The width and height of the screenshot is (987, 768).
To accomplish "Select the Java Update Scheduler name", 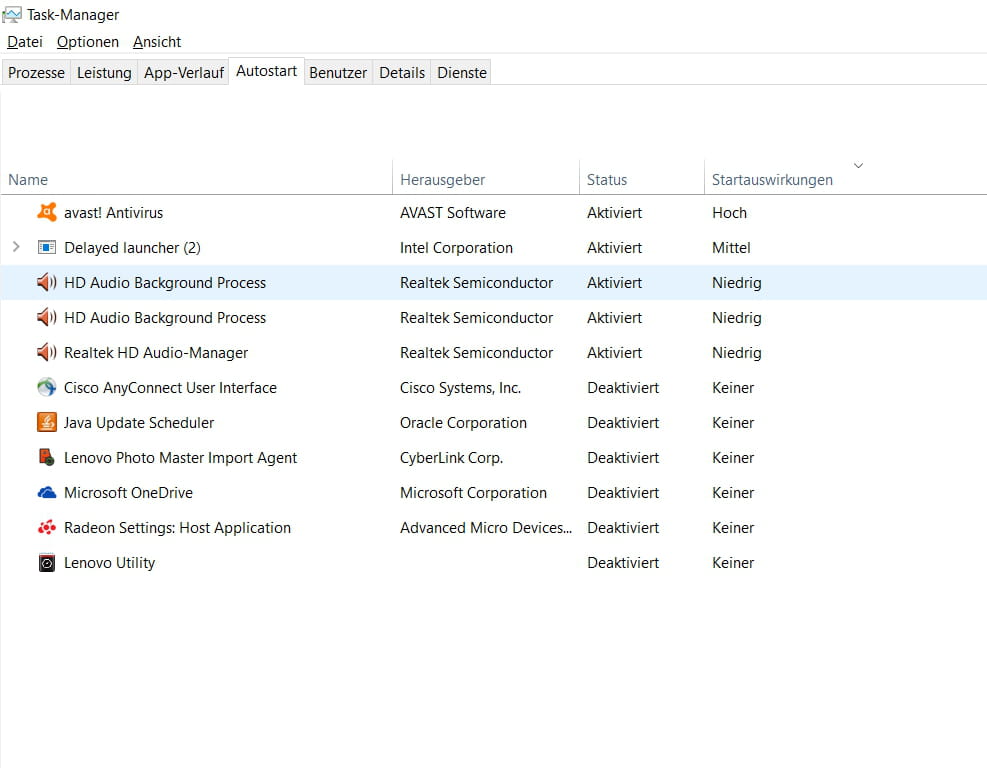I will (139, 423).
